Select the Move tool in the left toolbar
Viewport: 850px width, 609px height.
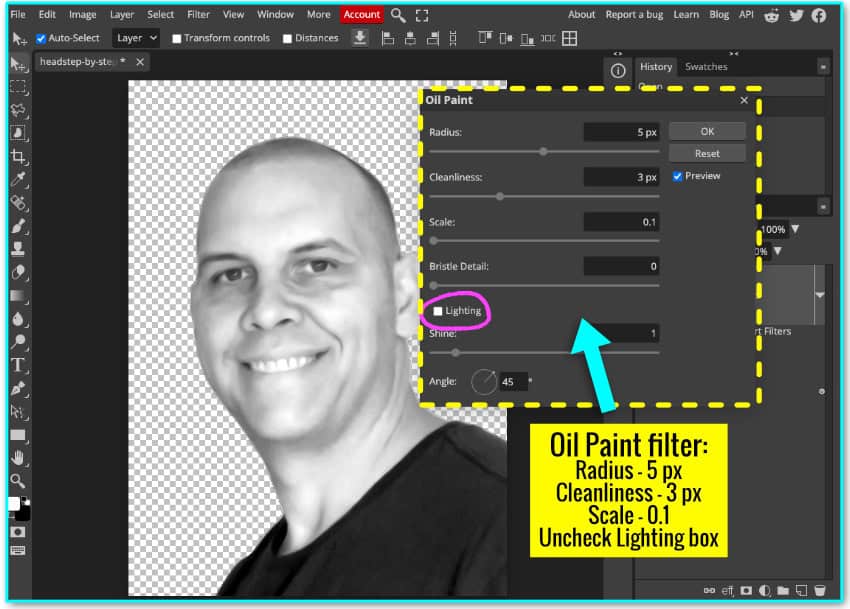(18, 64)
